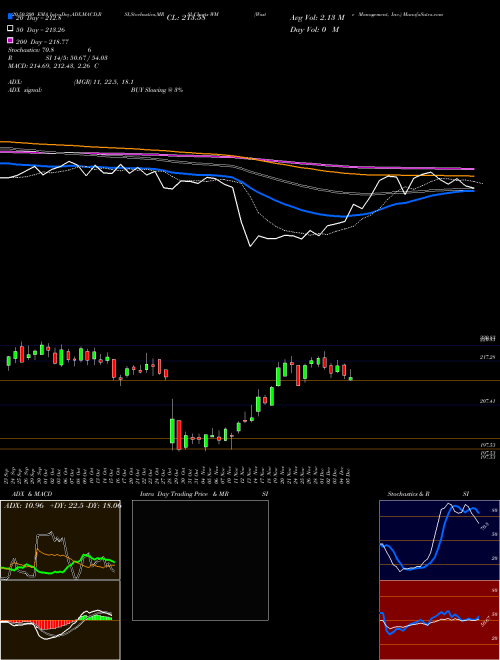Click the red RSI chart panel
500x660 pixels.
pyautogui.click(x=439, y=620)
